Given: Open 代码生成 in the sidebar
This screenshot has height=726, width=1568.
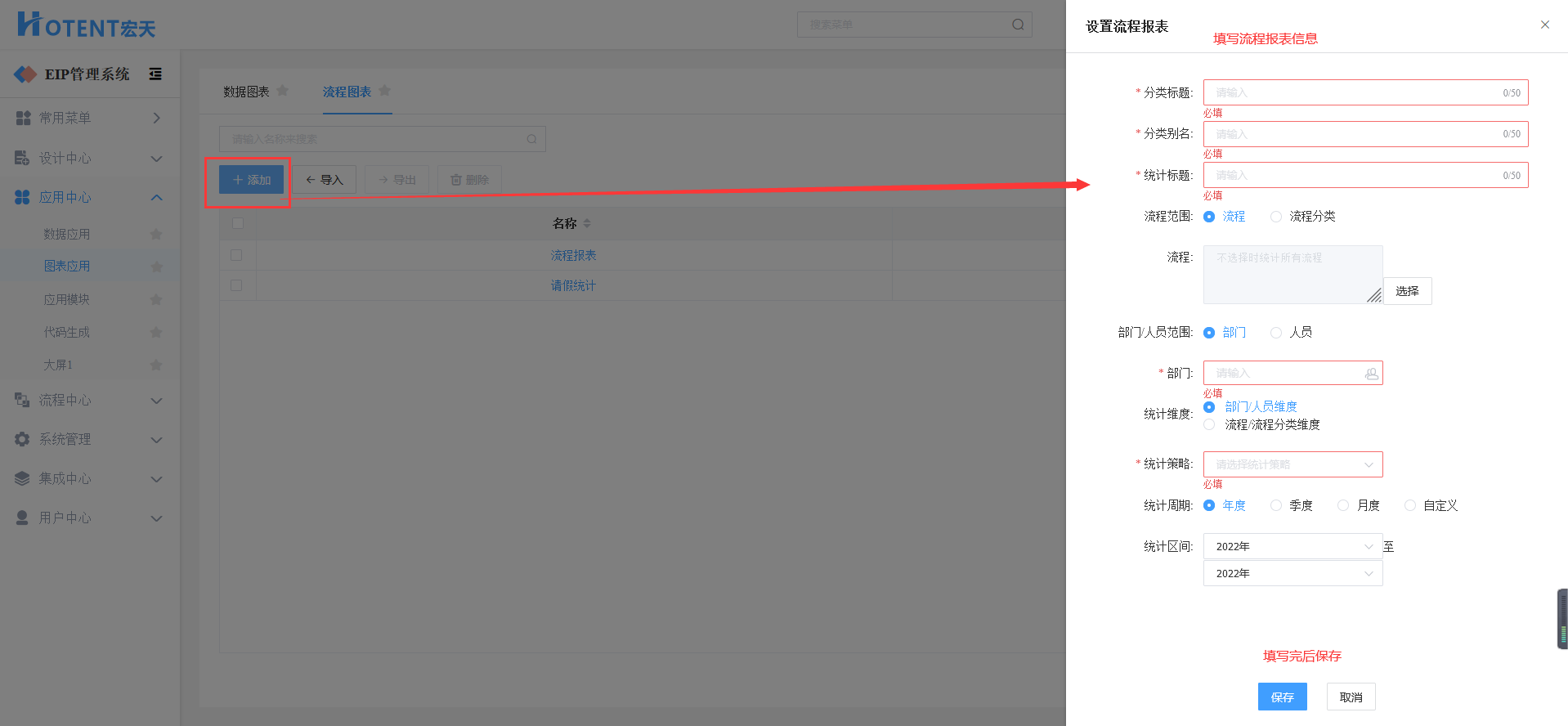Looking at the screenshot, I should pos(67,333).
